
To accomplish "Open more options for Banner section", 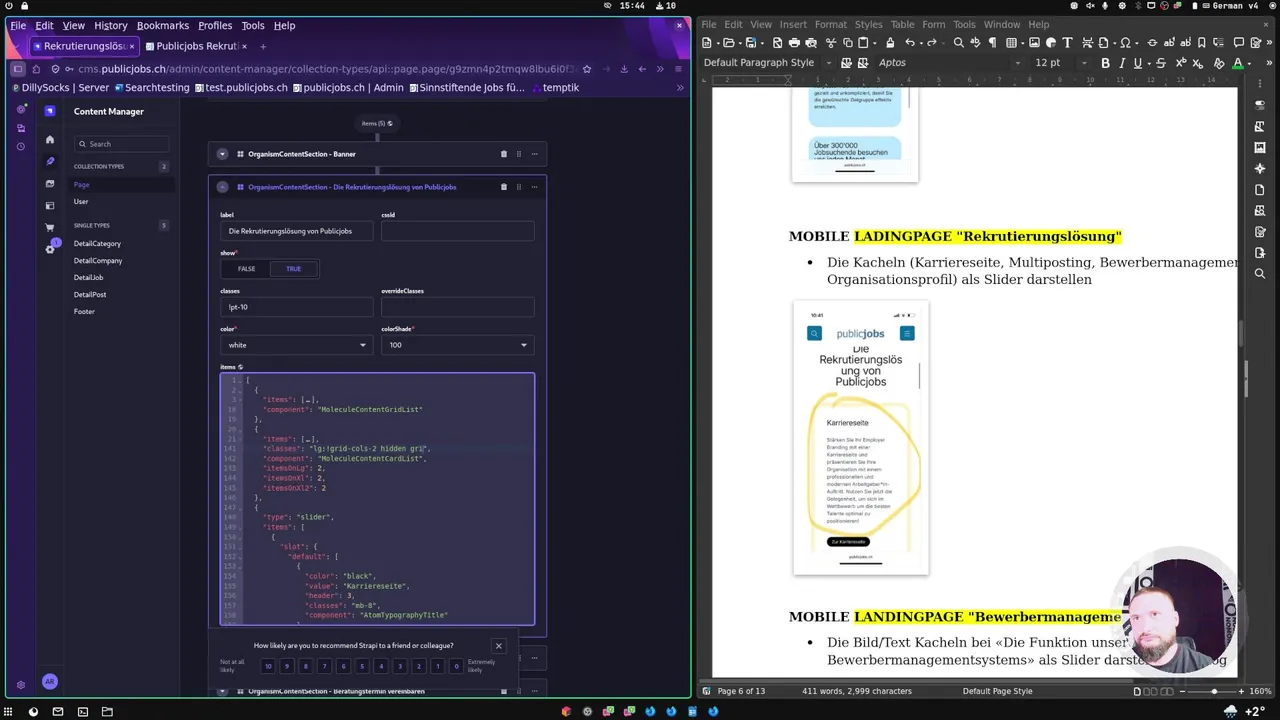I will [534, 154].
